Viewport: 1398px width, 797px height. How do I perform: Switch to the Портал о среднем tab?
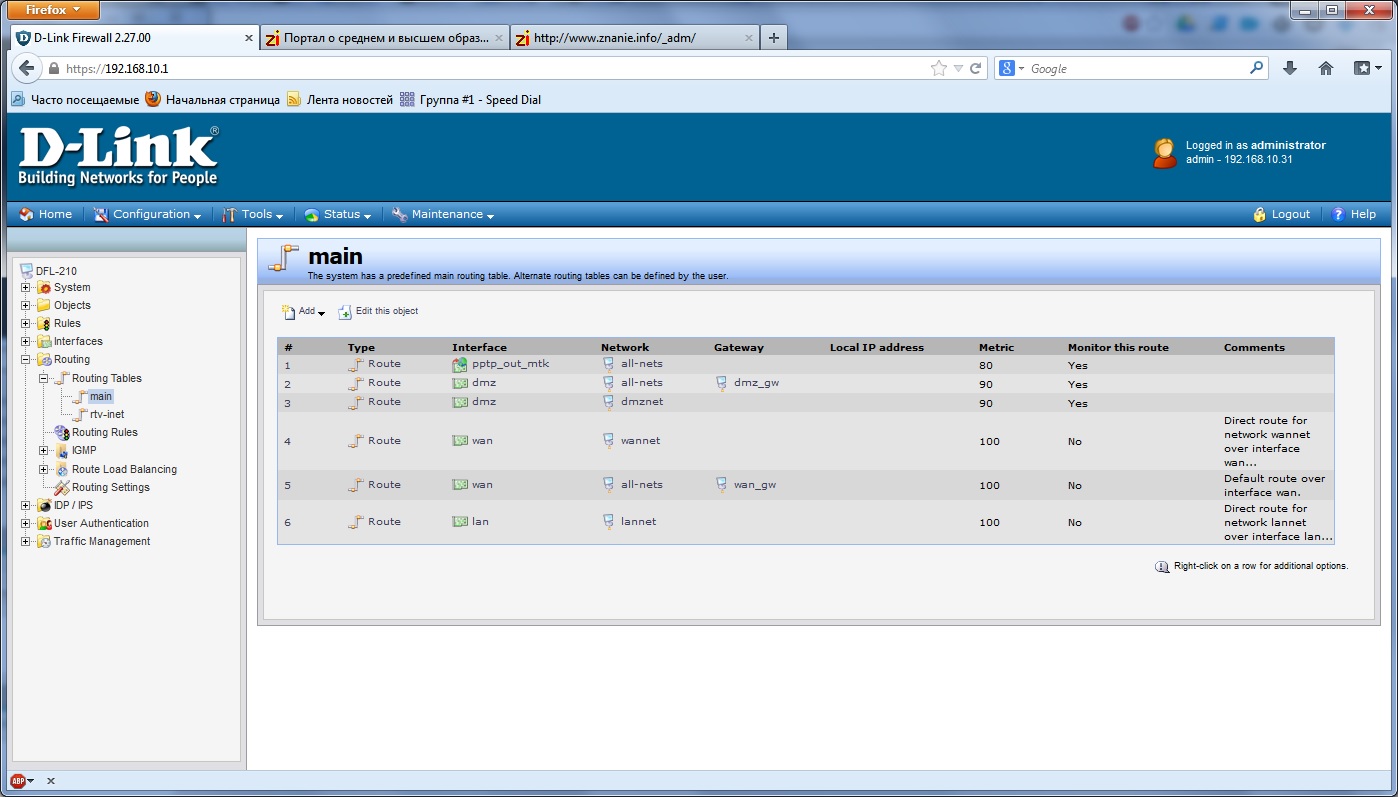[385, 38]
